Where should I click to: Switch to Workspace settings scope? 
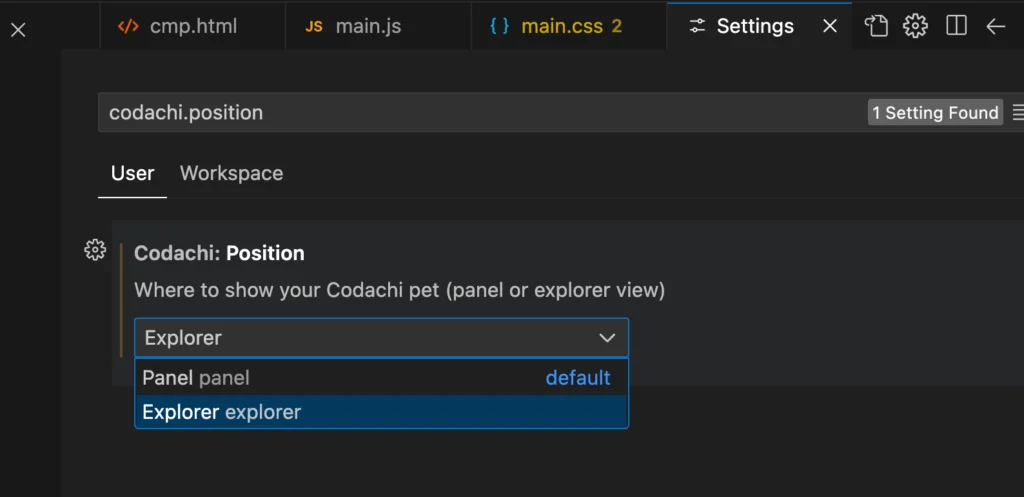pos(231,173)
